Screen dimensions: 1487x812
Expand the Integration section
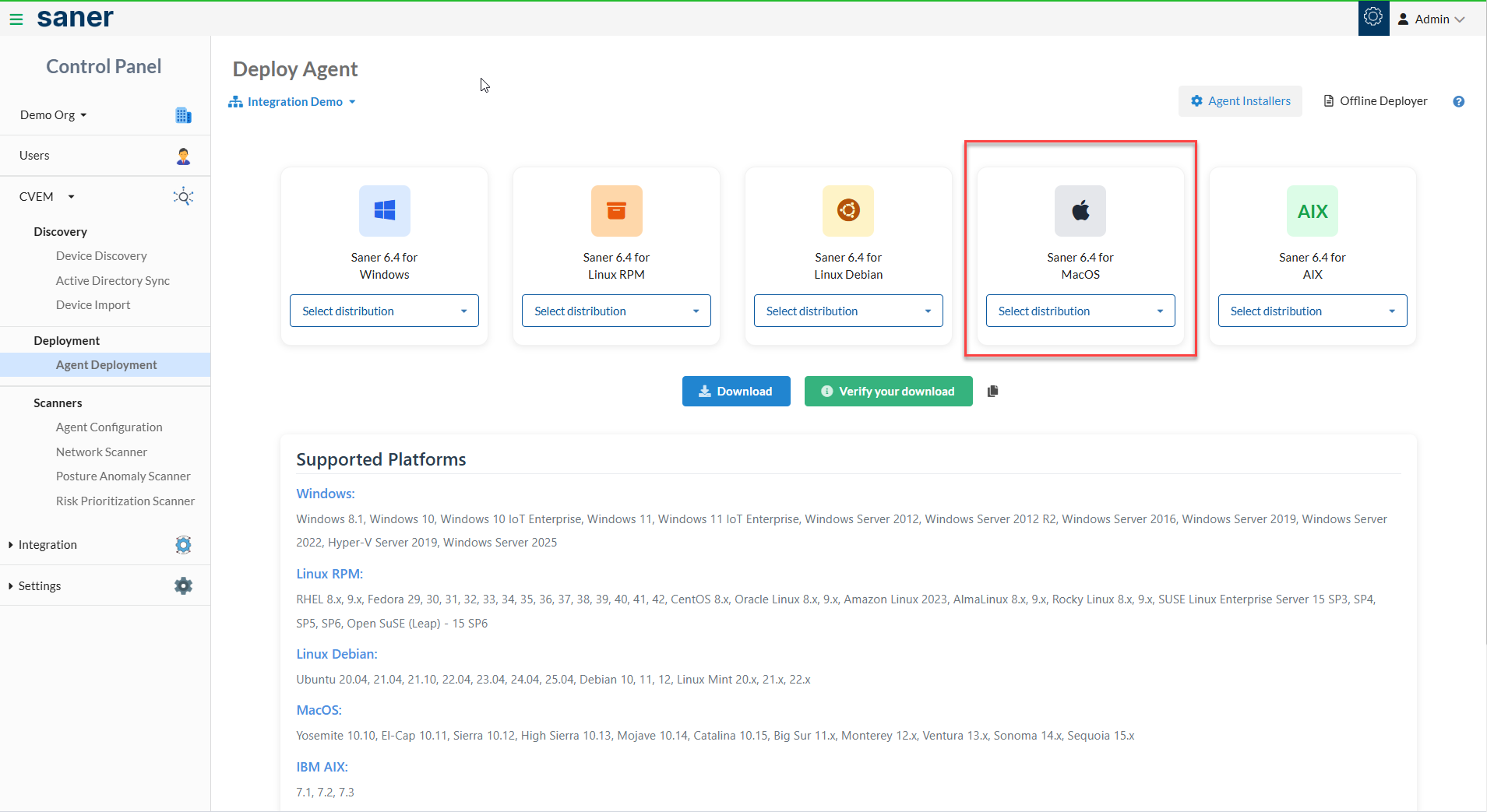click(43, 545)
